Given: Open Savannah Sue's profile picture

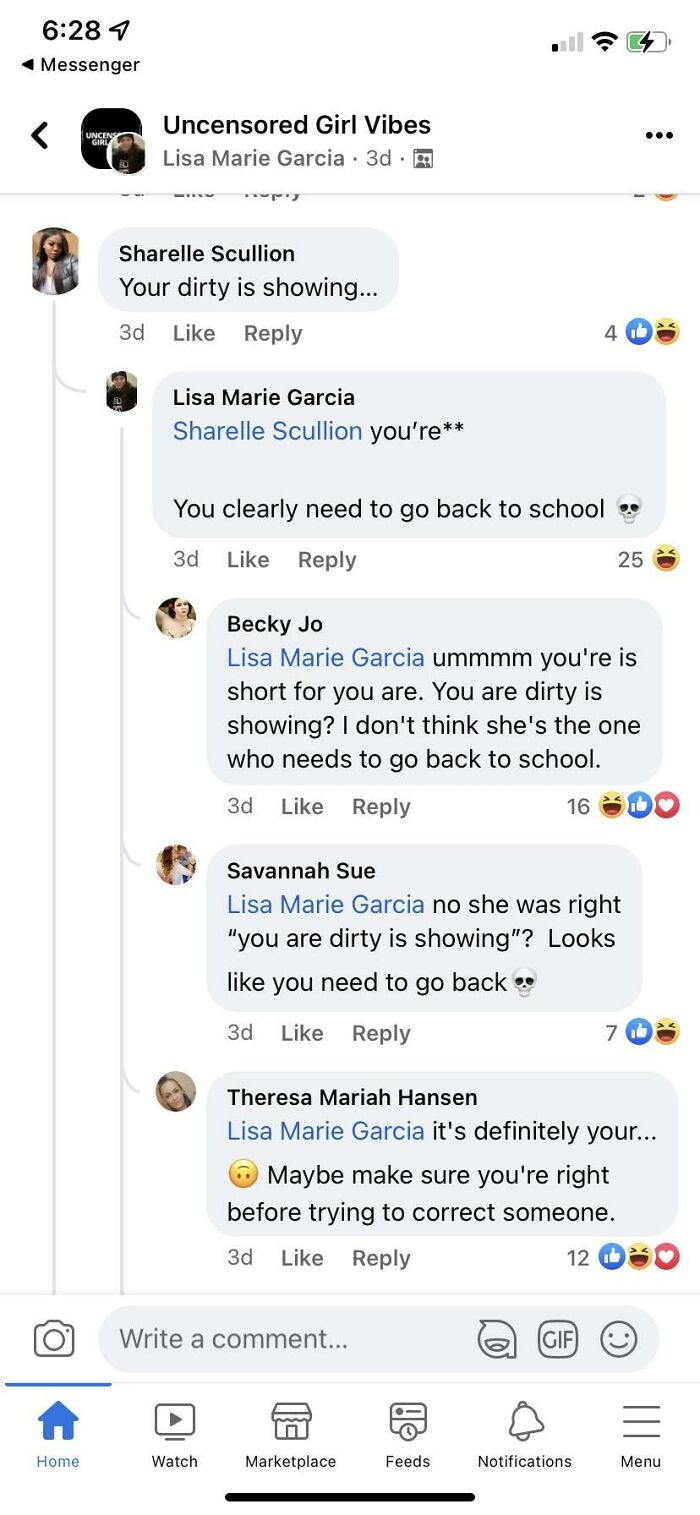Looking at the screenshot, I should (x=176, y=865).
